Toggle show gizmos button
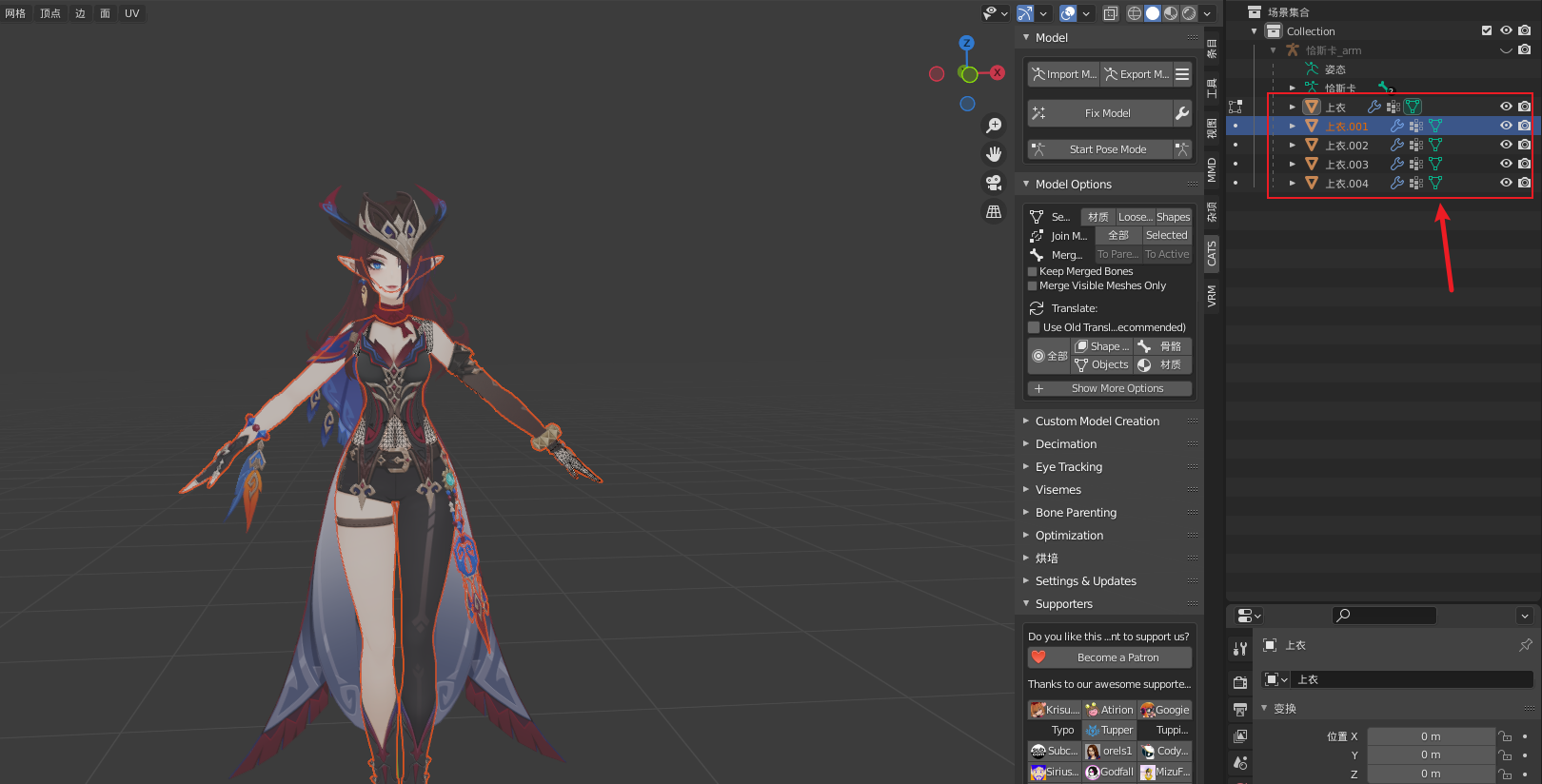1542x784 pixels. (x=1025, y=13)
